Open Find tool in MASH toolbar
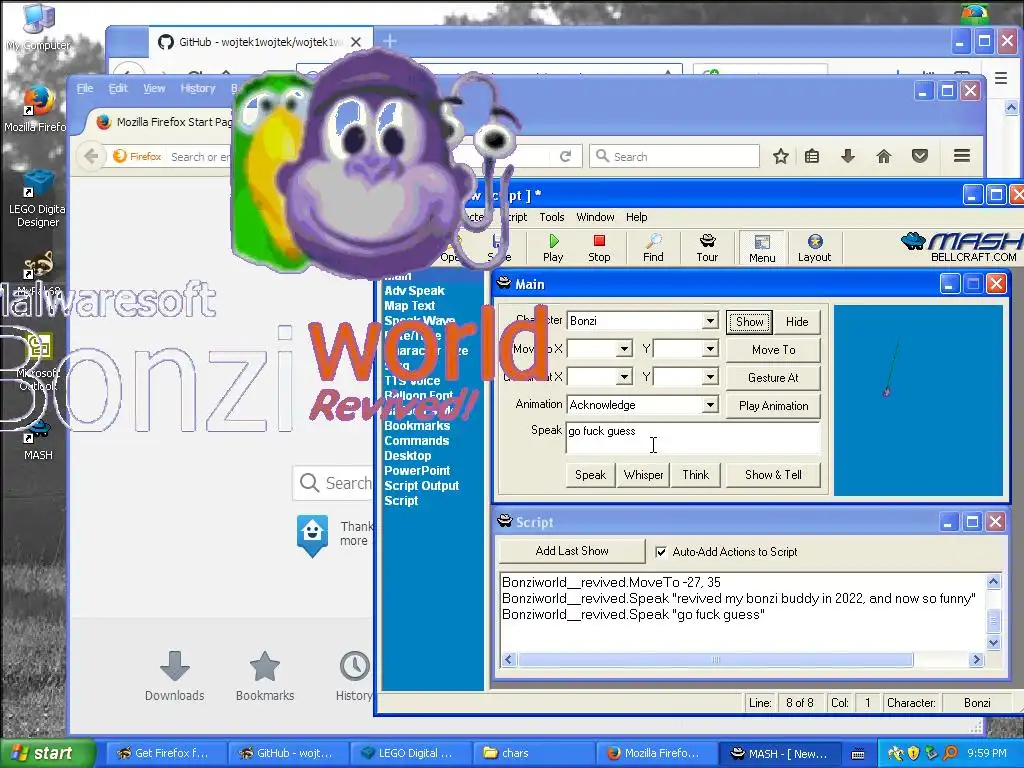 click(653, 248)
